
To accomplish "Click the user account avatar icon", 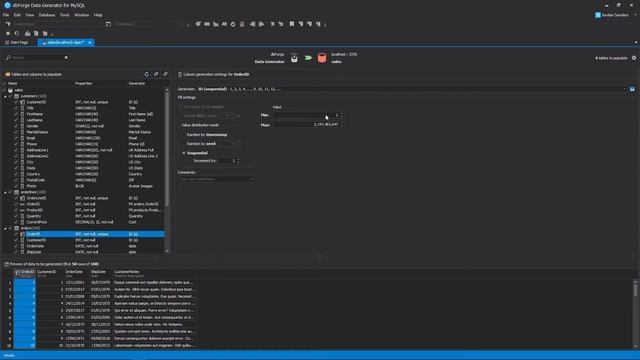I will (x=598, y=15).
